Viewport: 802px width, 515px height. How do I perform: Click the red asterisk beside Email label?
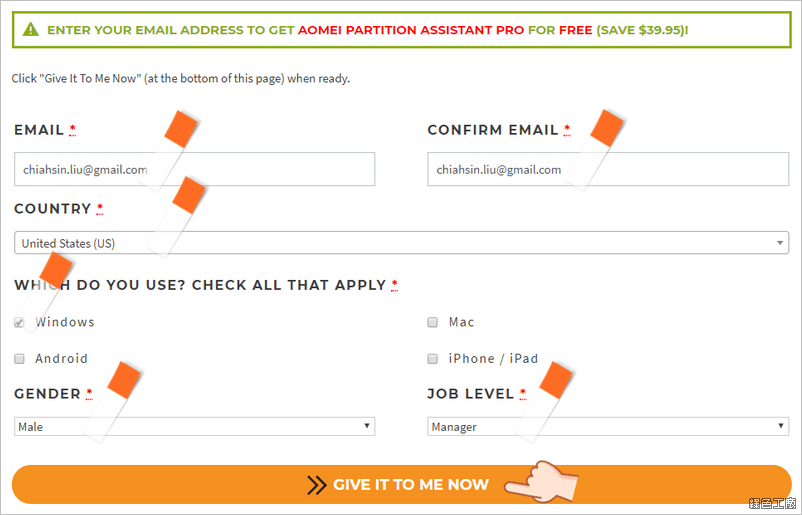pos(73,130)
